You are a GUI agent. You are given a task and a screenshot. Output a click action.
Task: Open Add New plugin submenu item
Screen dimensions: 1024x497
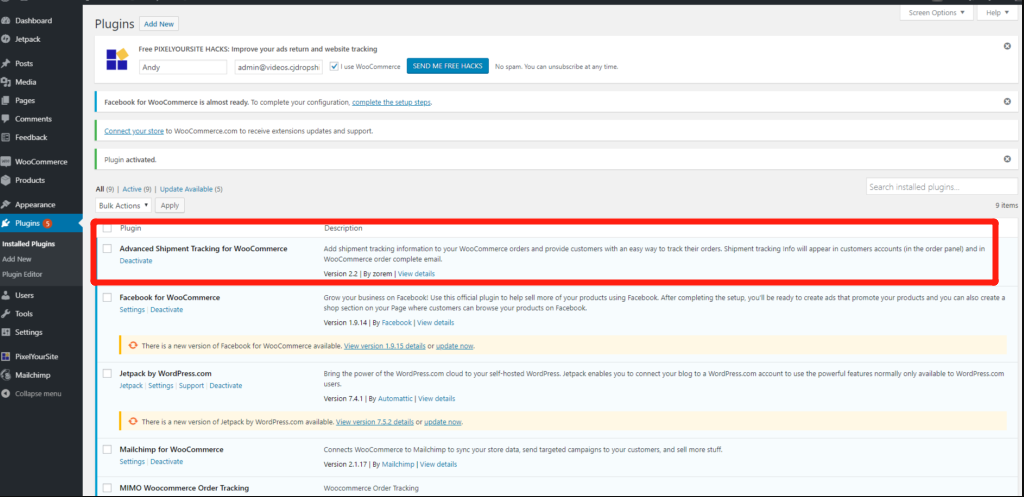click(16, 259)
